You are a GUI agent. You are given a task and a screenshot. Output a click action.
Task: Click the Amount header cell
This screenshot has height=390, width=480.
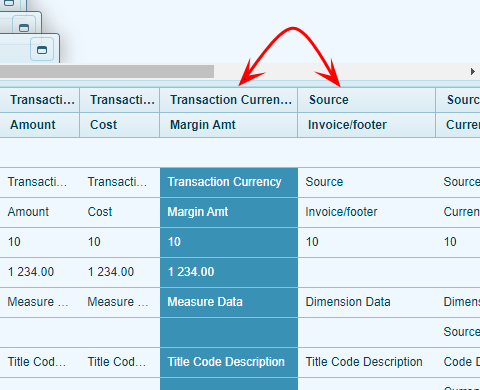coord(39,125)
